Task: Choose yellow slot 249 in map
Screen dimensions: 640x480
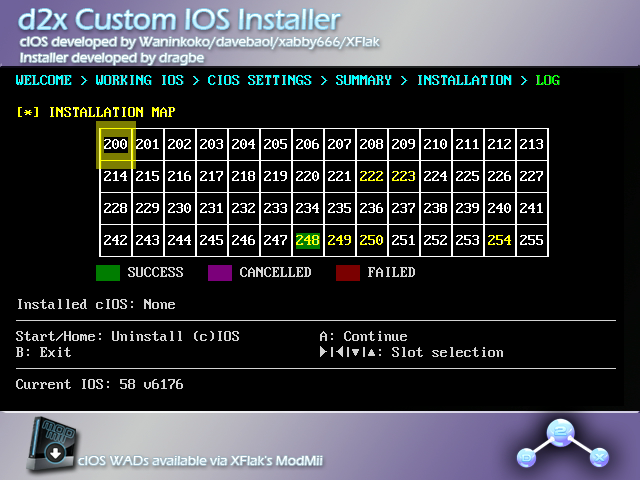Action: pyautogui.click(x=339, y=241)
